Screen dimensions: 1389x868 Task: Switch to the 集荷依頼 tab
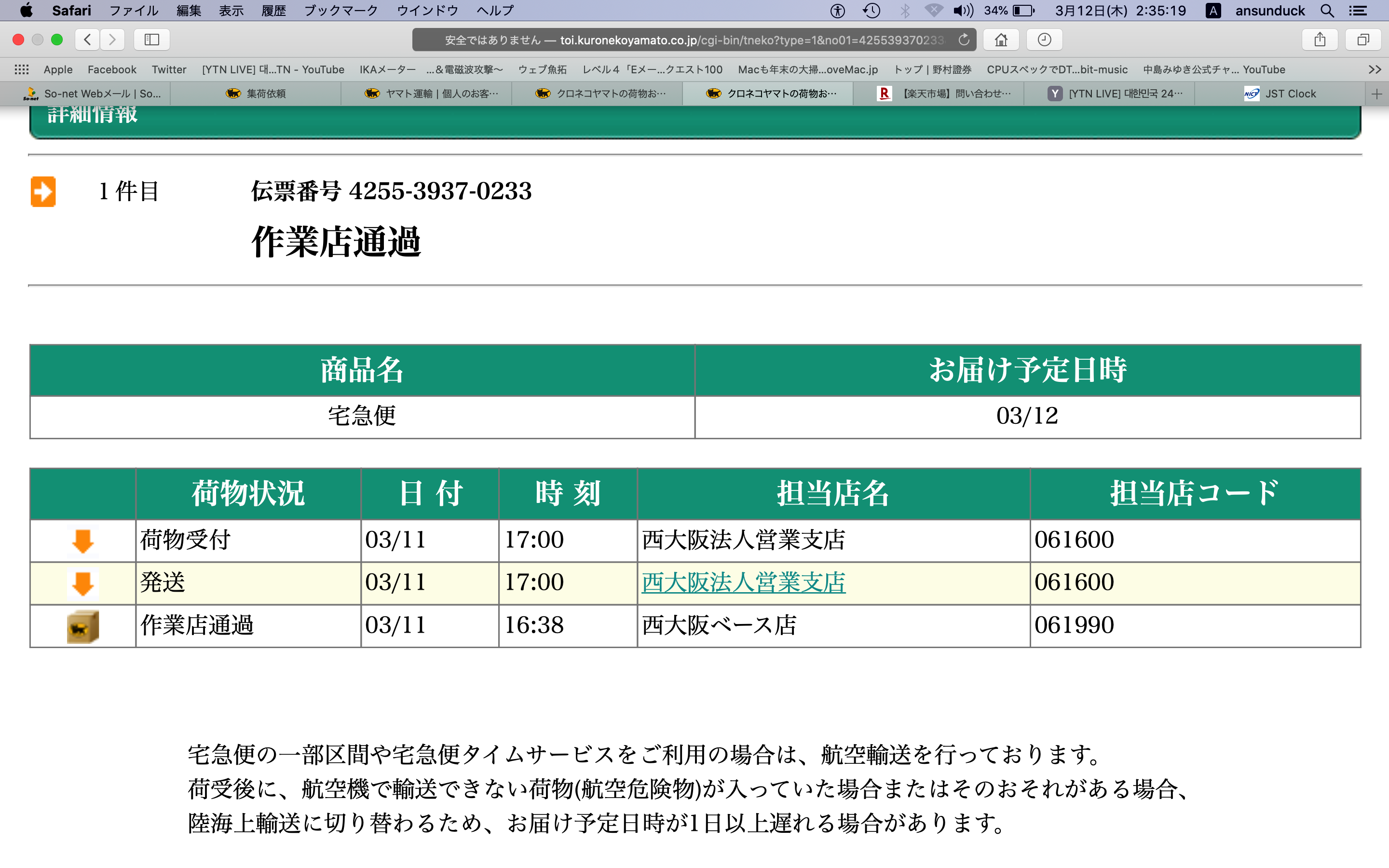click(x=256, y=94)
